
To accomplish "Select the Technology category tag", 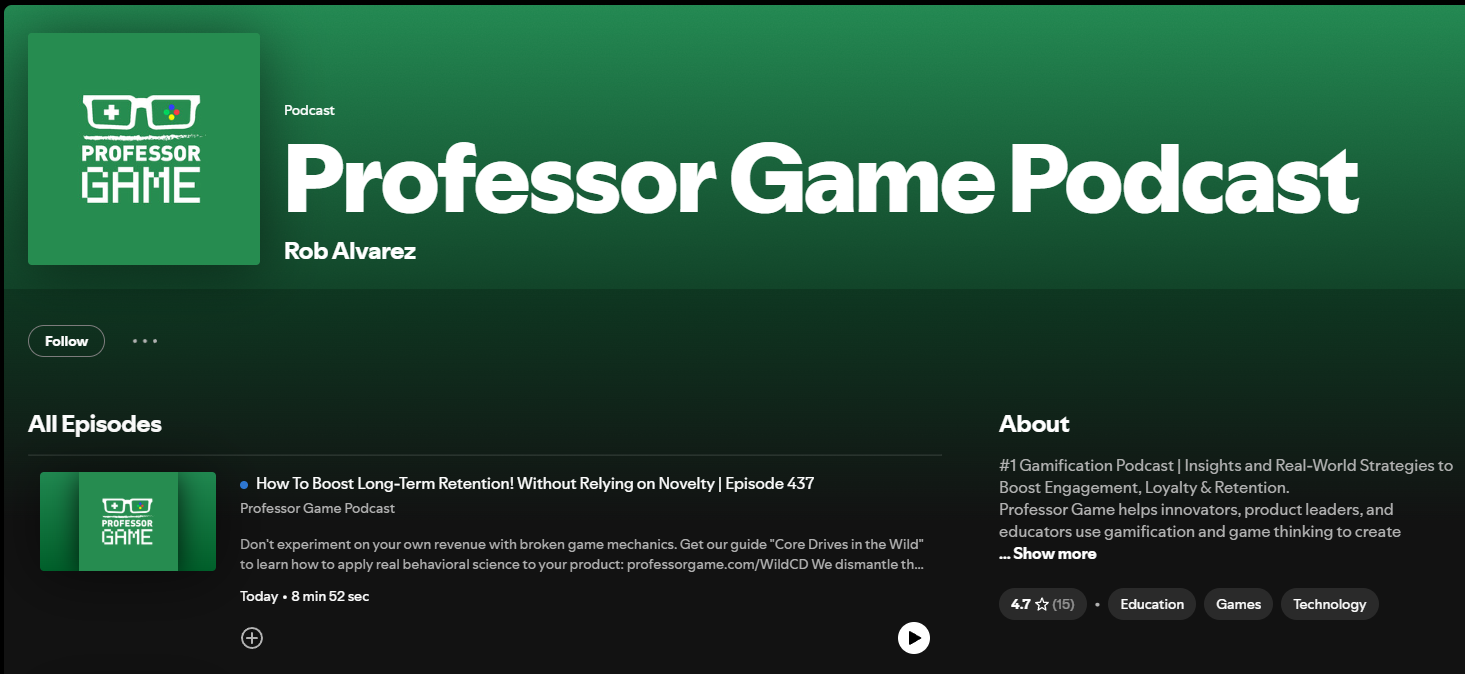I will (x=1329, y=604).
